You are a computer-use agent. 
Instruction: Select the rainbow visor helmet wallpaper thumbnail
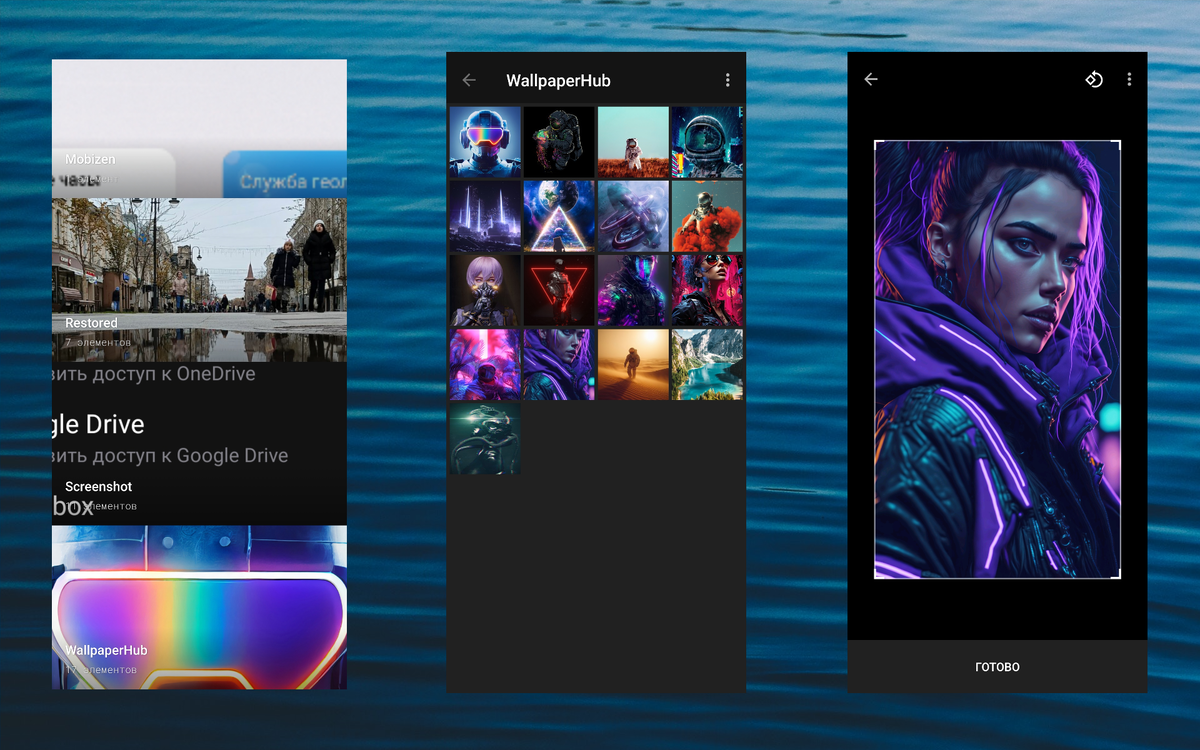click(x=485, y=142)
